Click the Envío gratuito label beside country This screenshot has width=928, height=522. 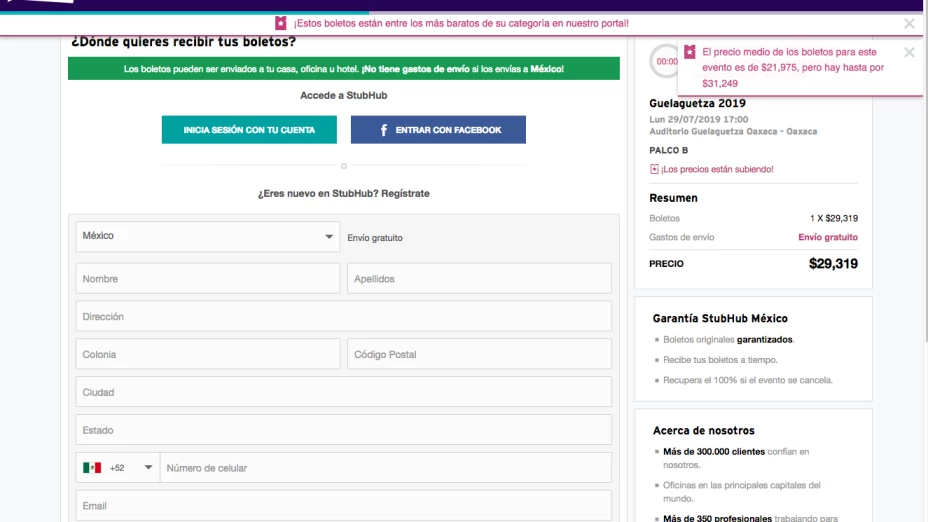pyautogui.click(x=375, y=238)
